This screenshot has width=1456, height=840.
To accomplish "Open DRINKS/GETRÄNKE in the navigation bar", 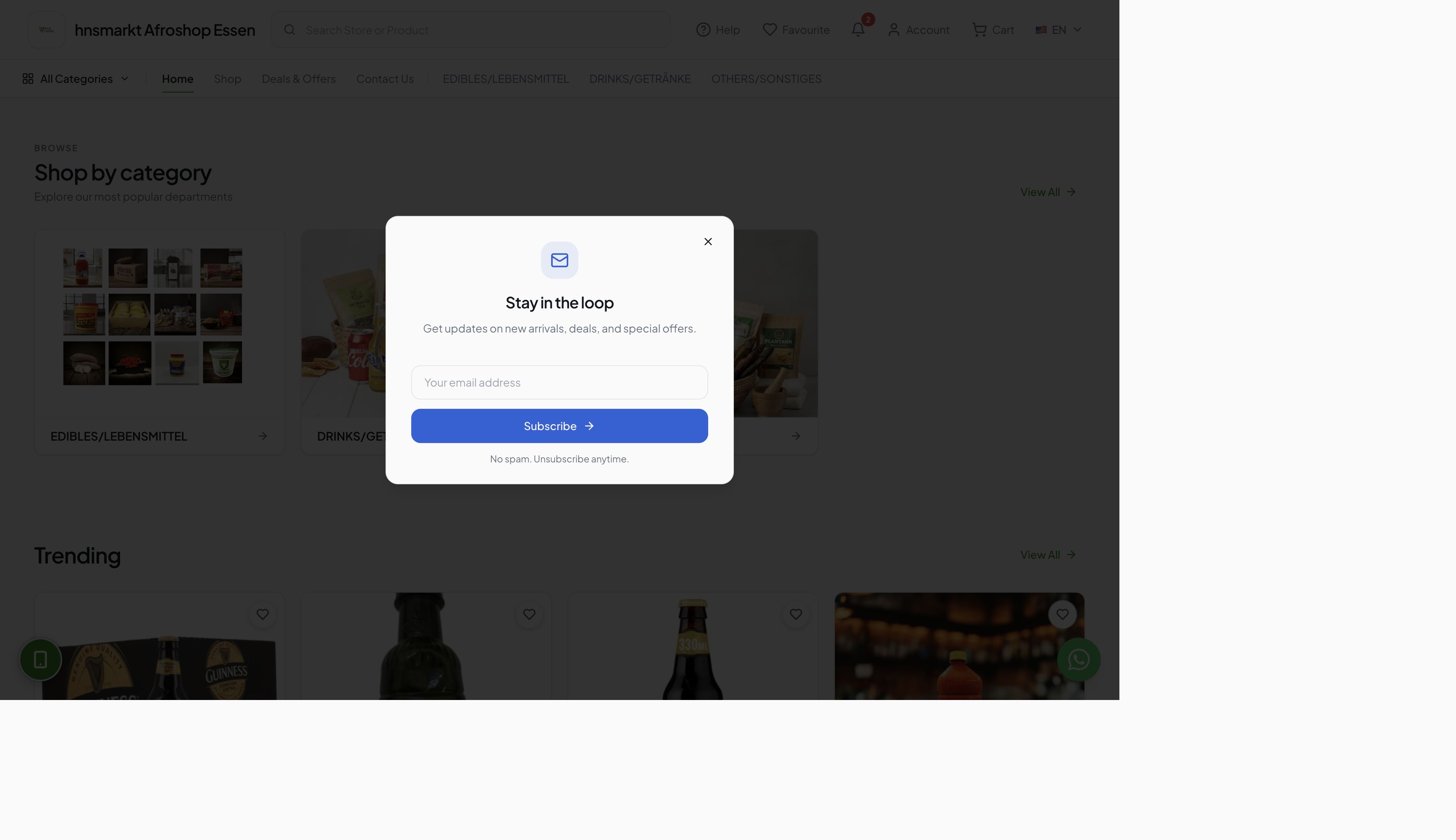I will (x=640, y=79).
